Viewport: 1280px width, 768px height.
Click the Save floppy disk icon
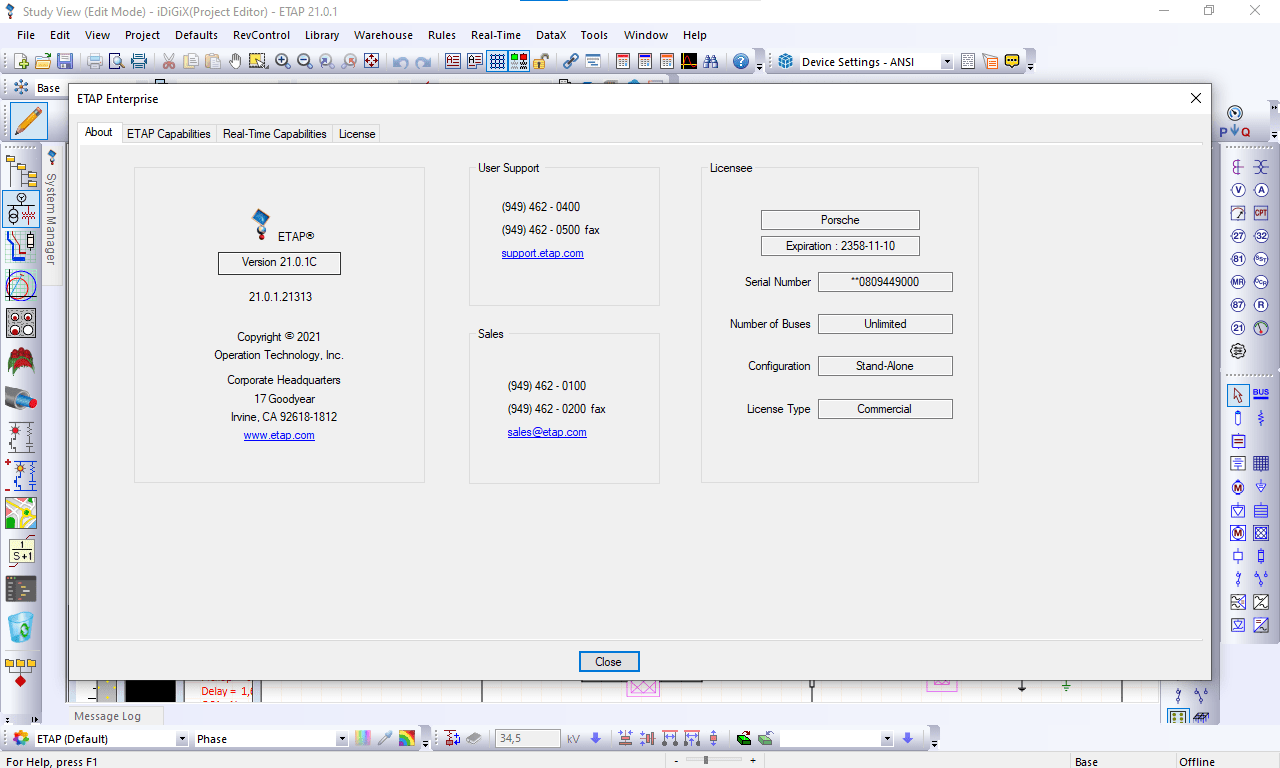pos(64,62)
